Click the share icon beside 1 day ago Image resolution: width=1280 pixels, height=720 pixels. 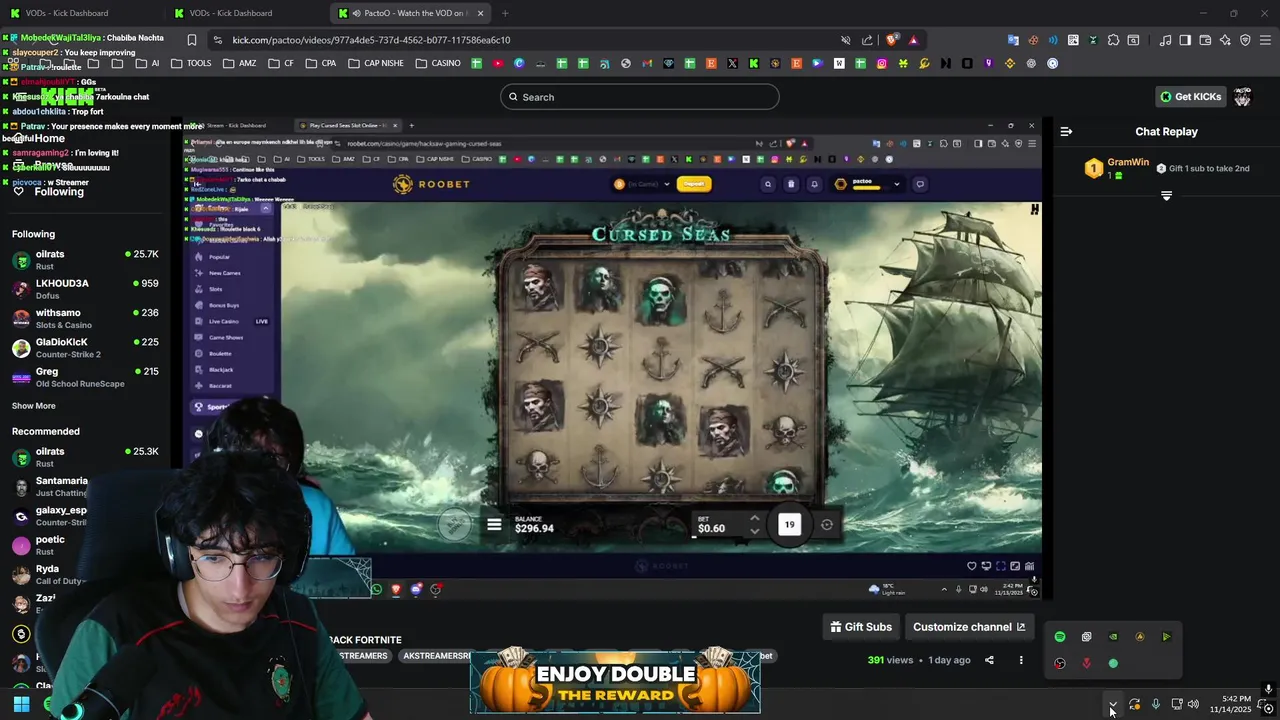click(989, 660)
